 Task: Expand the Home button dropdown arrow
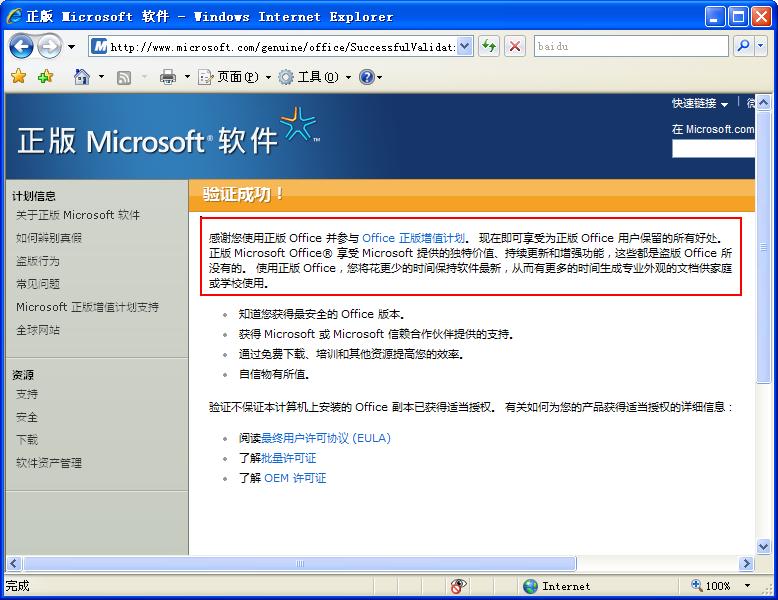(101, 76)
